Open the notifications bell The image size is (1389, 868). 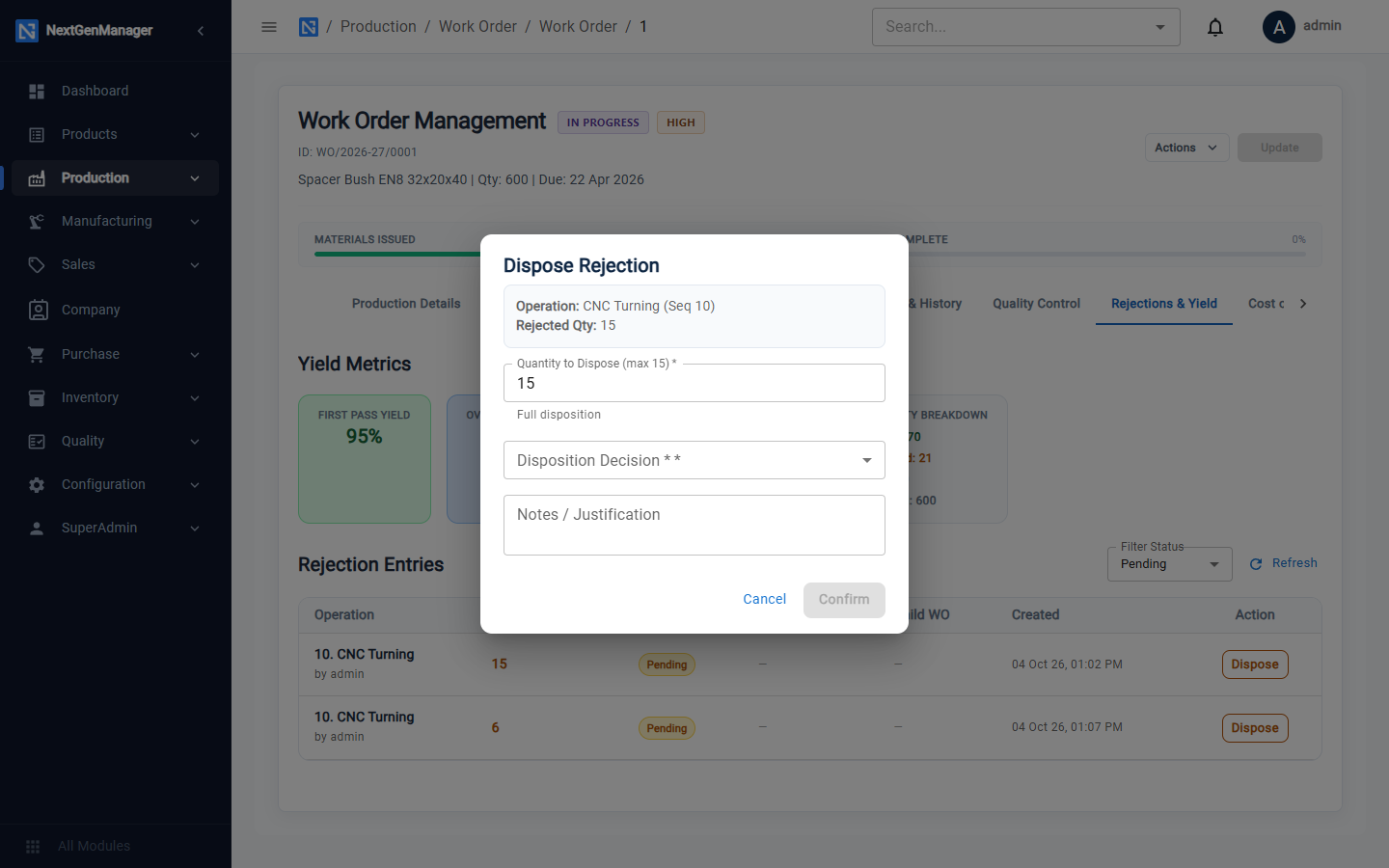click(x=1215, y=27)
